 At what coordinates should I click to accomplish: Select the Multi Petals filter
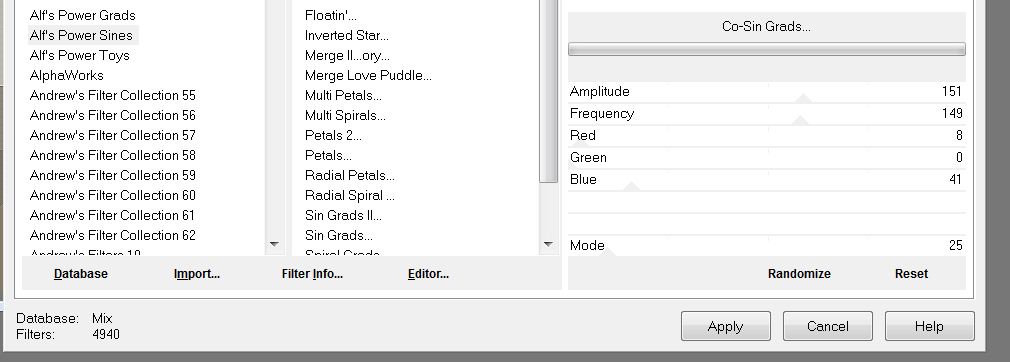point(343,95)
